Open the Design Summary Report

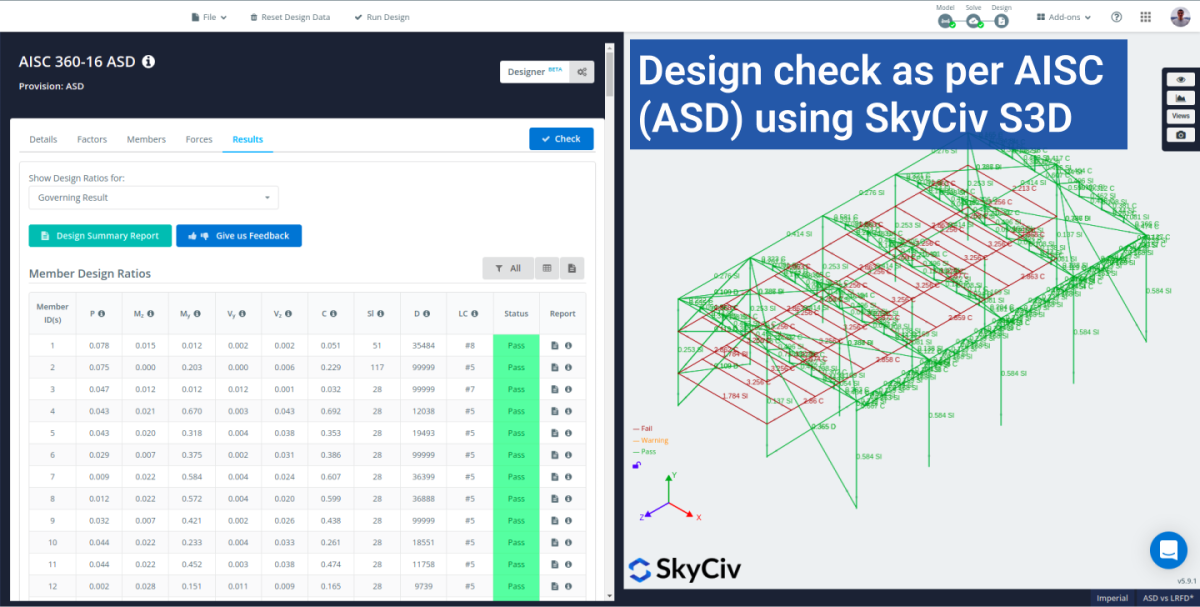tap(100, 236)
